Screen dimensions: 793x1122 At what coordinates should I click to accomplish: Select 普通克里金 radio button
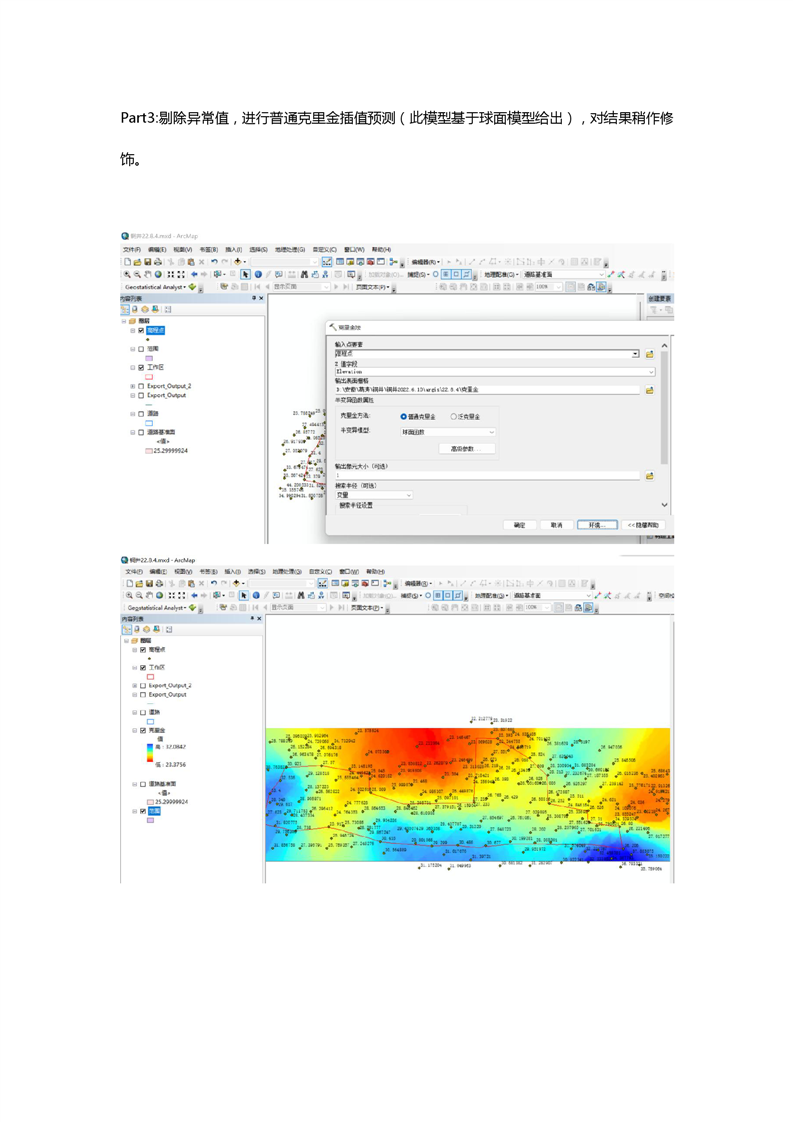pyautogui.click(x=404, y=416)
